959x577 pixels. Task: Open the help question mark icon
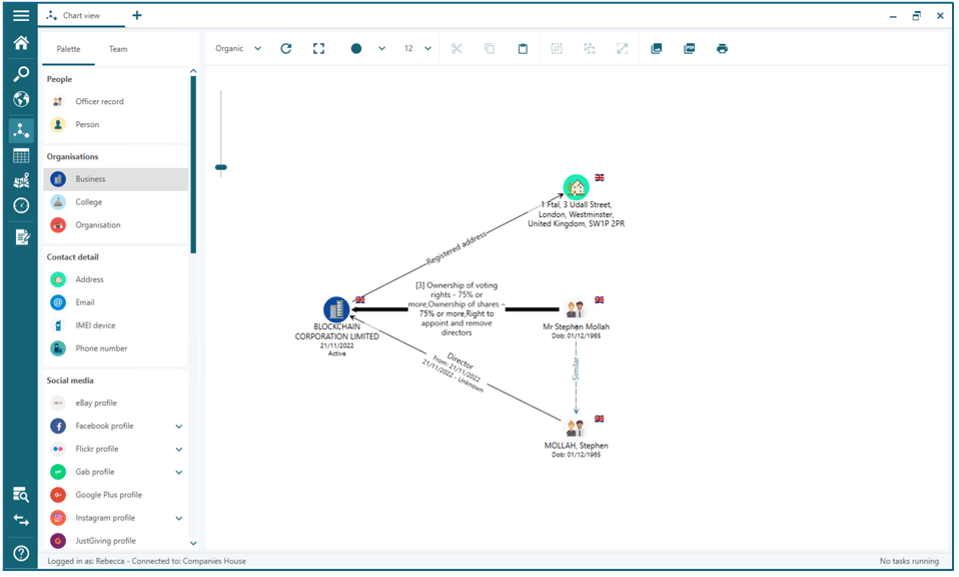pos(21,553)
